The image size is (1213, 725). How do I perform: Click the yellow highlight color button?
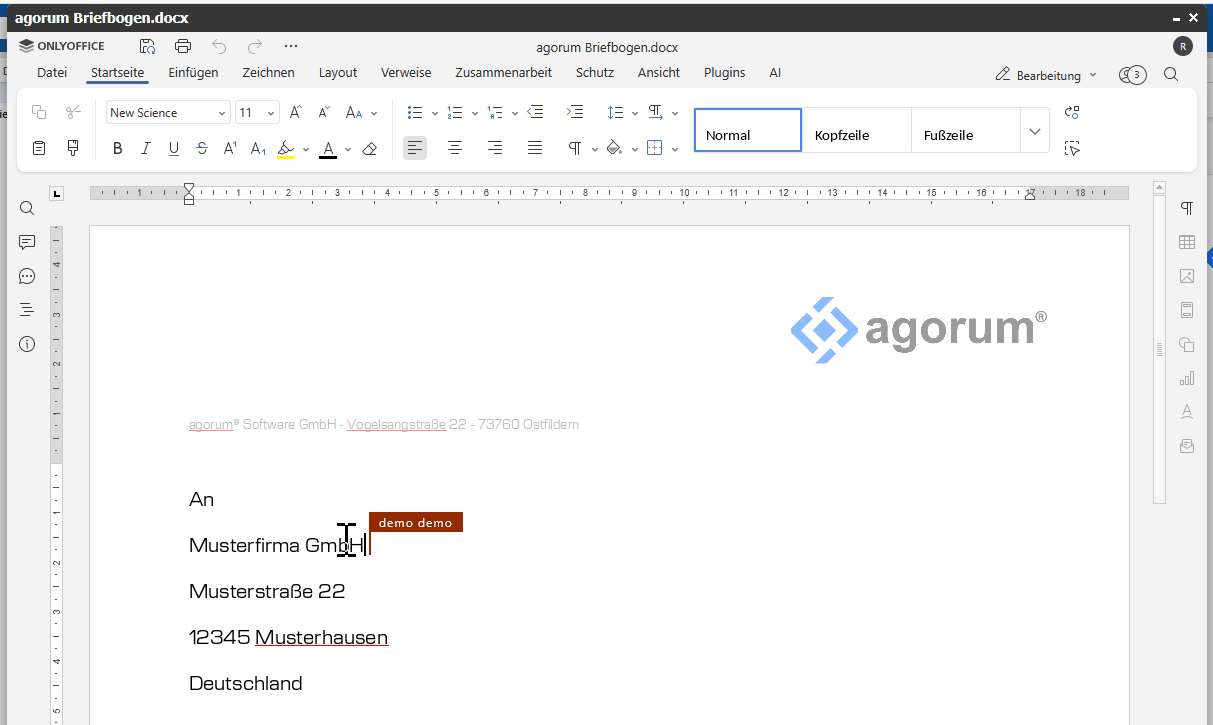click(x=286, y=149)
